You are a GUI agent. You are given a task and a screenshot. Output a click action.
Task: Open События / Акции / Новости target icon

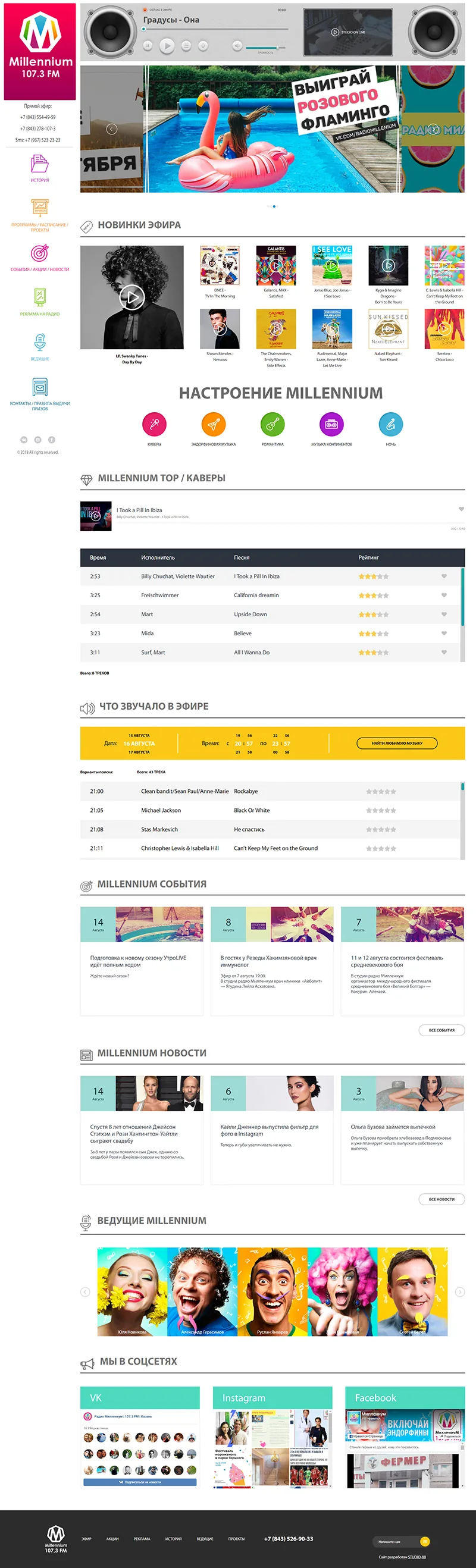pos(39,253)
